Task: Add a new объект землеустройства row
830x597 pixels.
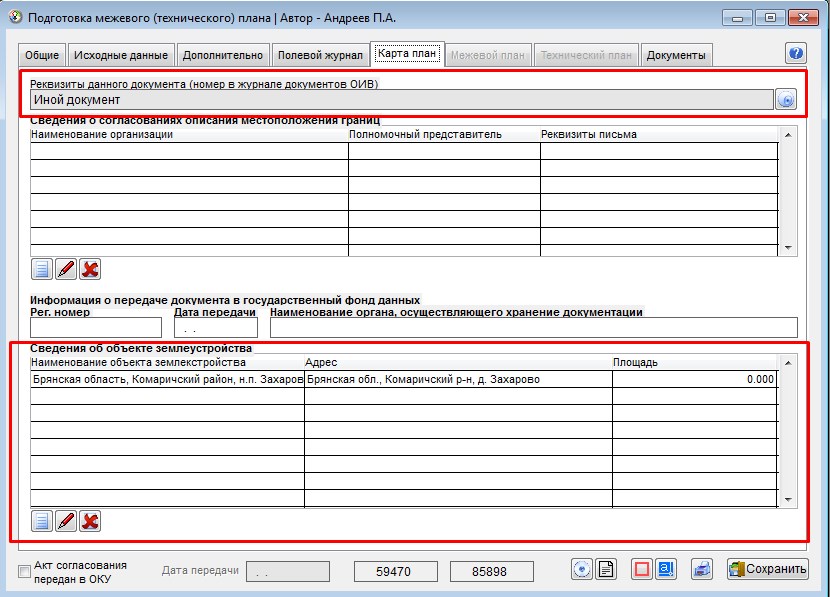Action: (x=42, y=521)
